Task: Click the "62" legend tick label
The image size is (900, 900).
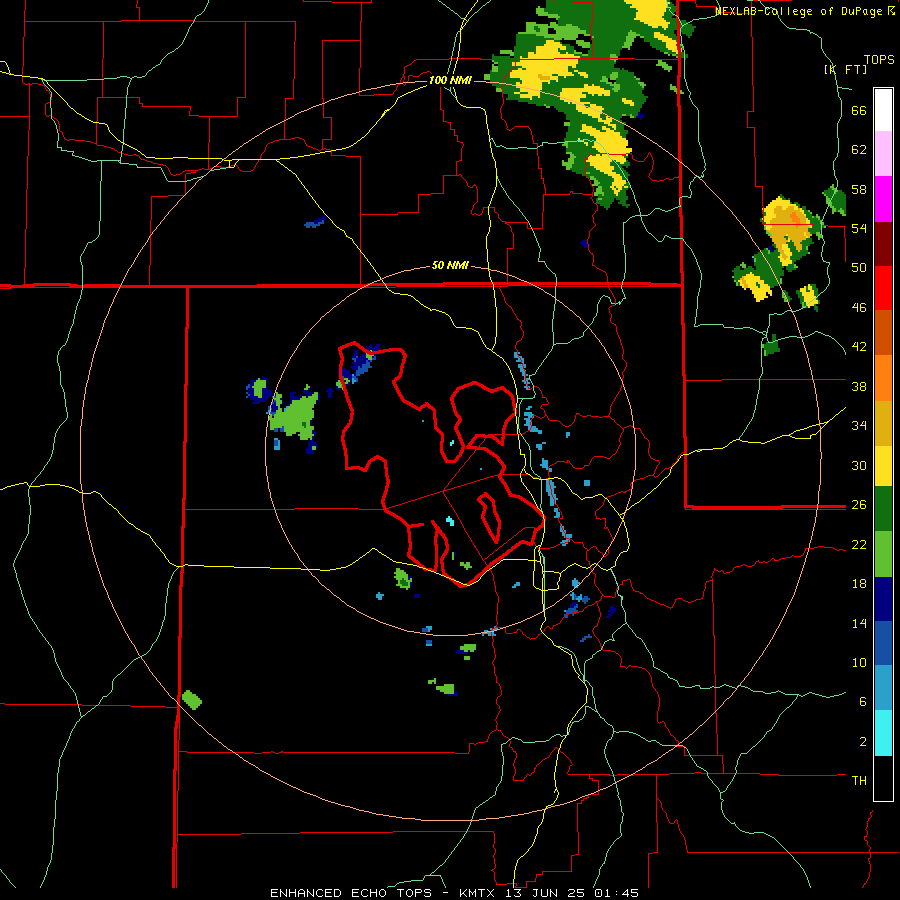Action: click(x=859, y=150)
